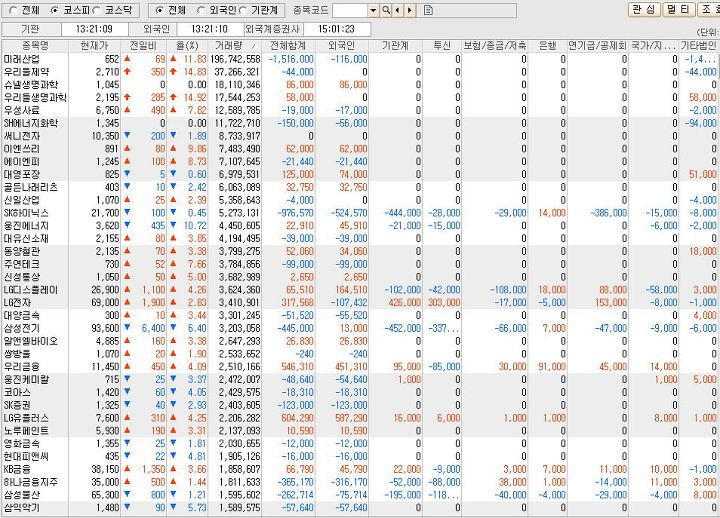
Task: Select the KB금융 stock row
Action: point(360,469)
